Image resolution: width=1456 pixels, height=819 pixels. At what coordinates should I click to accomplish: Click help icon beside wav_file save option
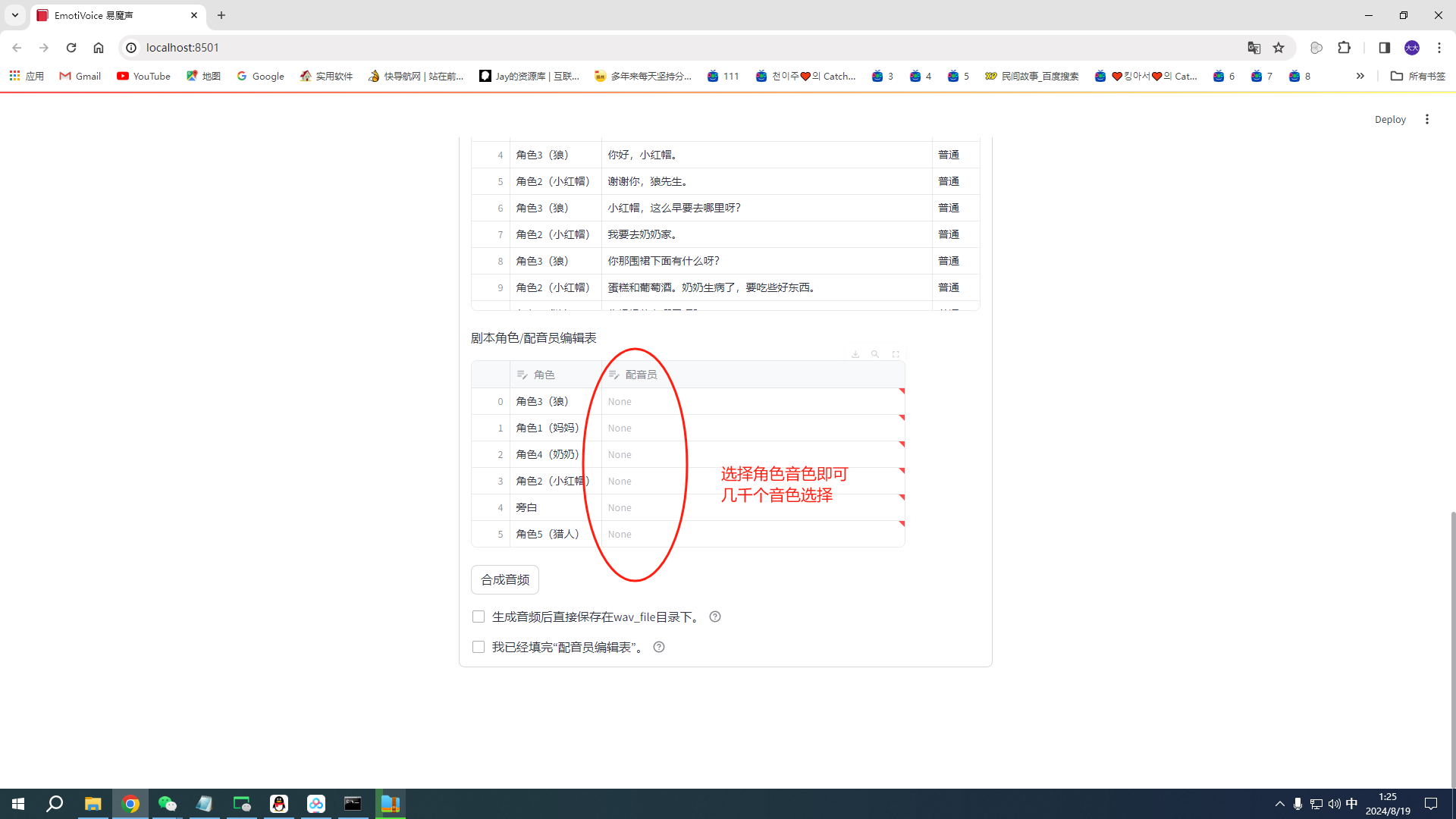click(715, 617)
